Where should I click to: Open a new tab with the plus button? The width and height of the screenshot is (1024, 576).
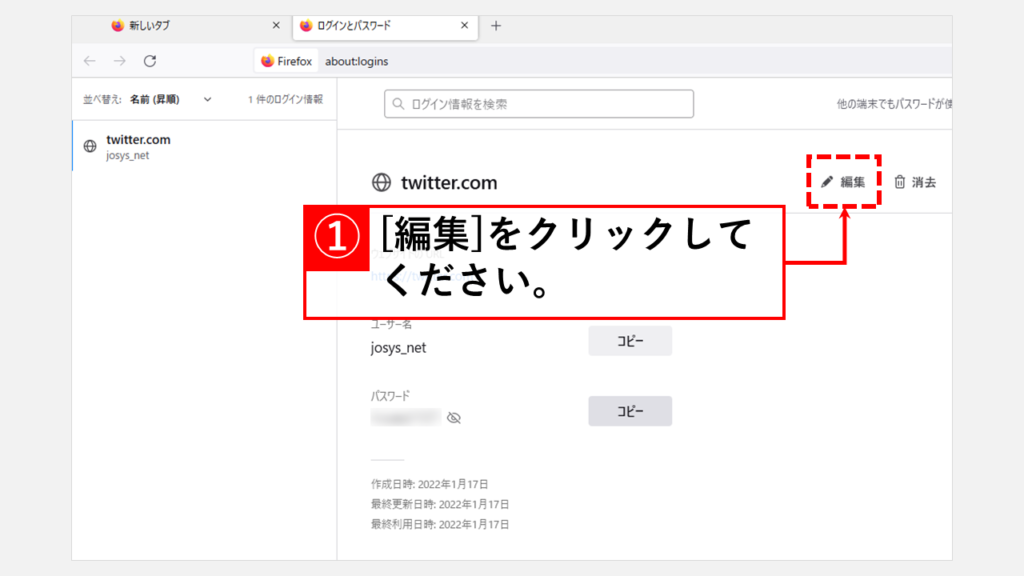coord(496,26)
